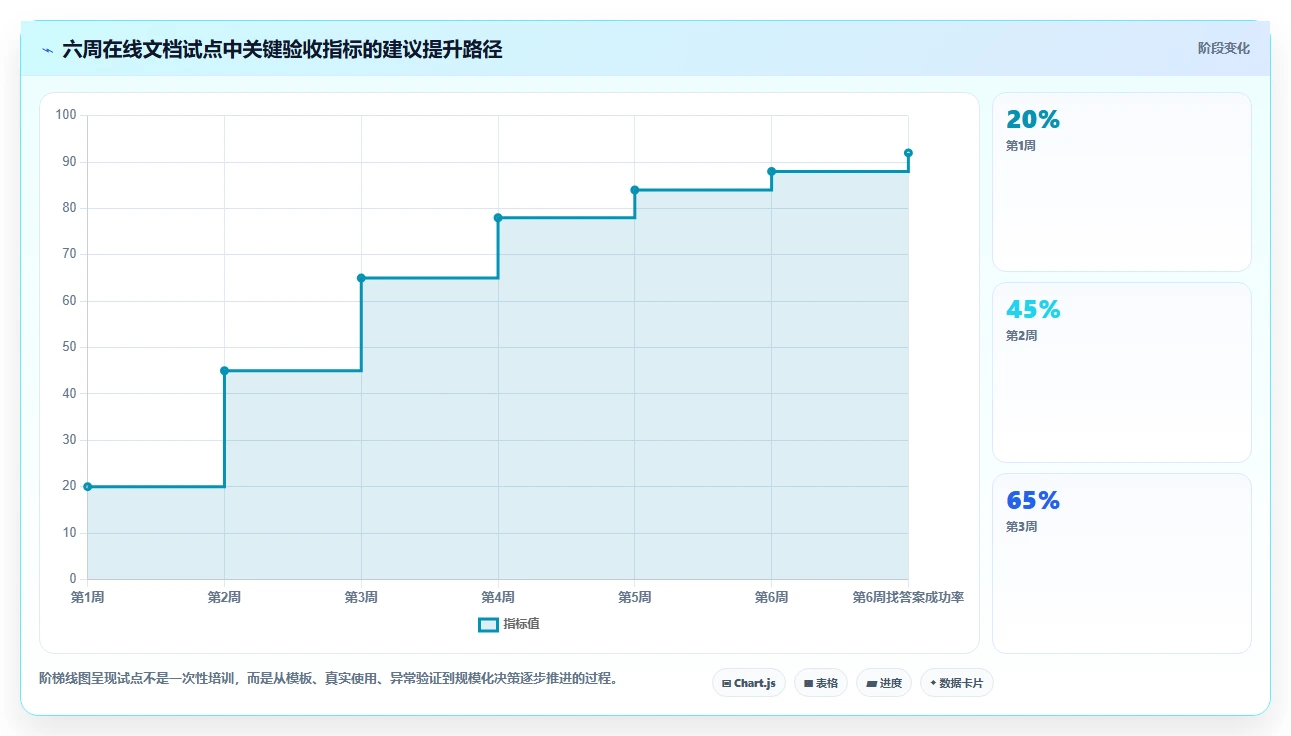Click the chart title 六周在线文档试点 heading
Viewport: 1291px width, 736px height.
tap(282, 49)
